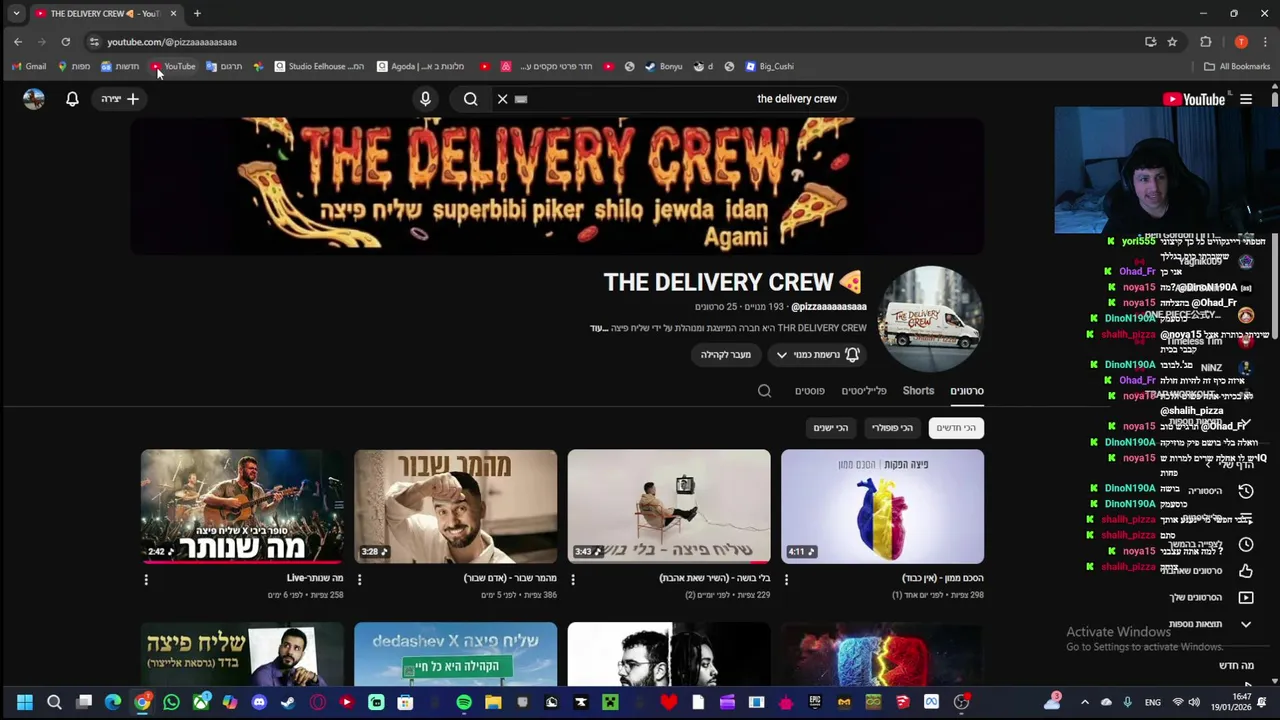The image size is (1280, 720).
Task: Reload the page in Chrome
Action: [66, 42]
